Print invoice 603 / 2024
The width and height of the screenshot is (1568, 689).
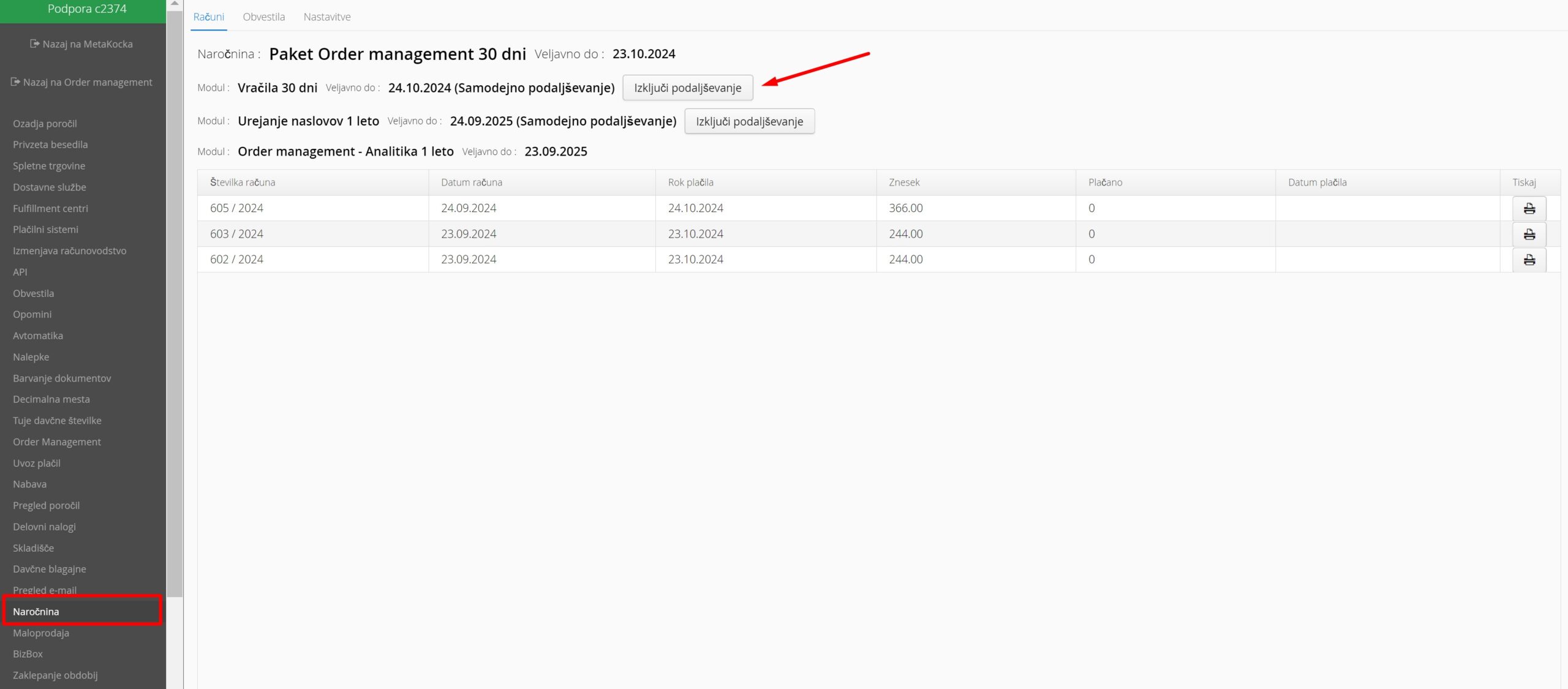(1529, 234)
